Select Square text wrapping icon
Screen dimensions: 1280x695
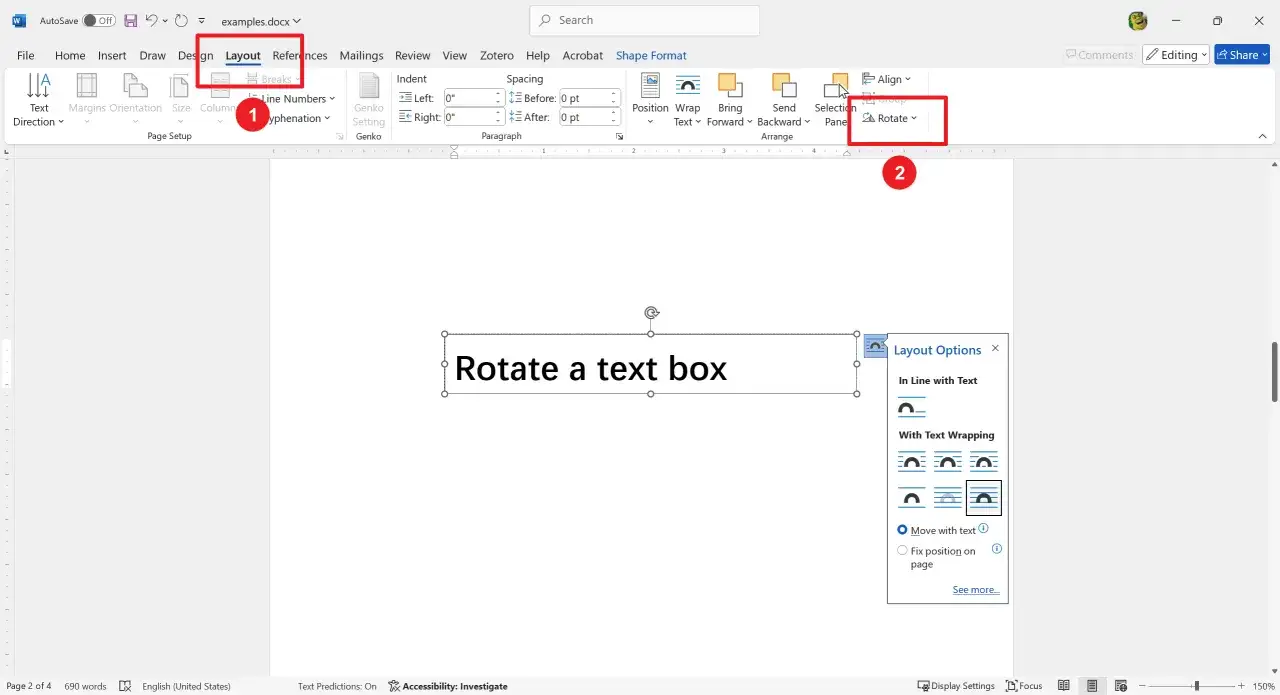pyautogui.click(x=912, y=462)
